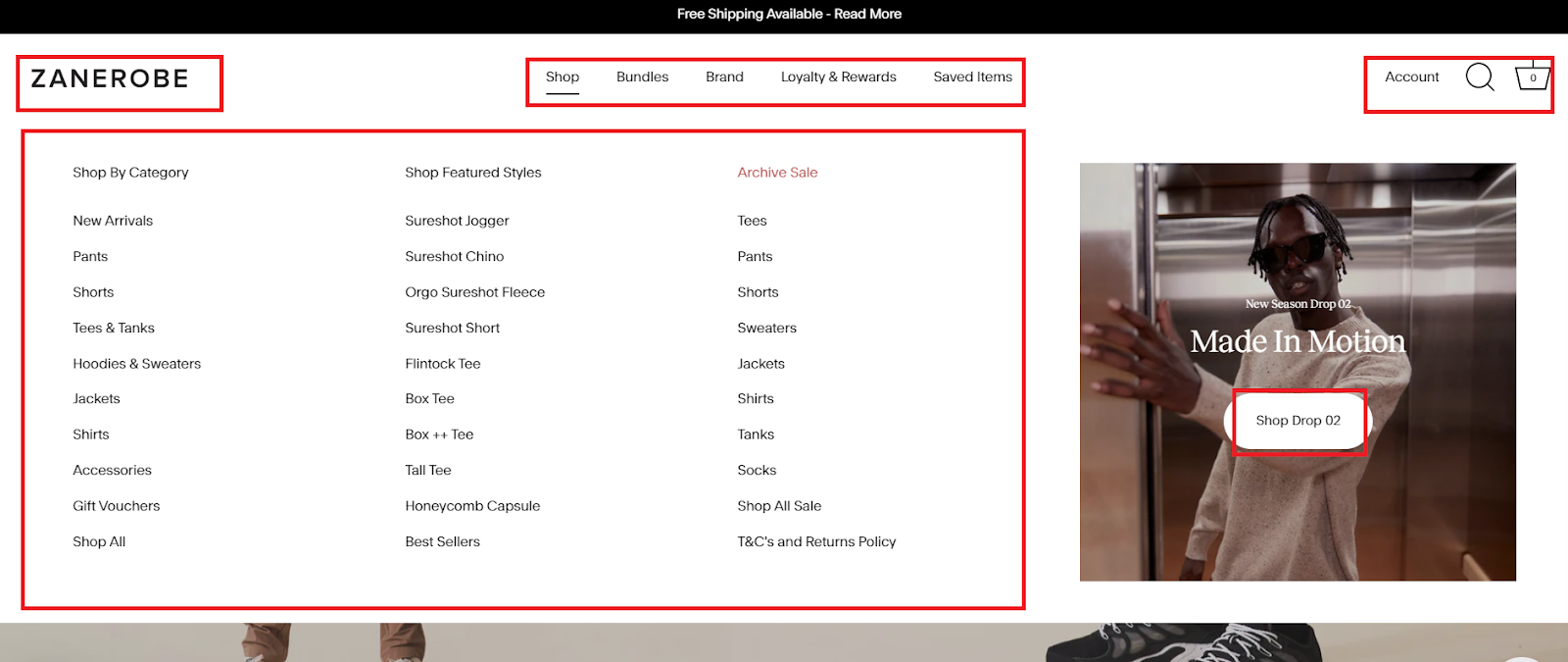1568x662 pixels.
Task: Select Shorts under Archive Sale
Action: click(x=759, y=292)
